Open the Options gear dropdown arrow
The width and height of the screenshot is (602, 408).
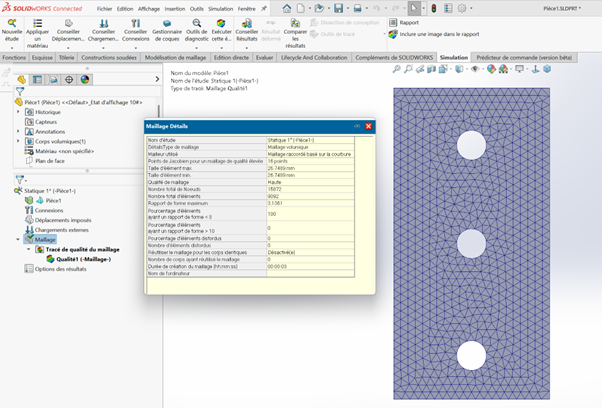(471, 8)
